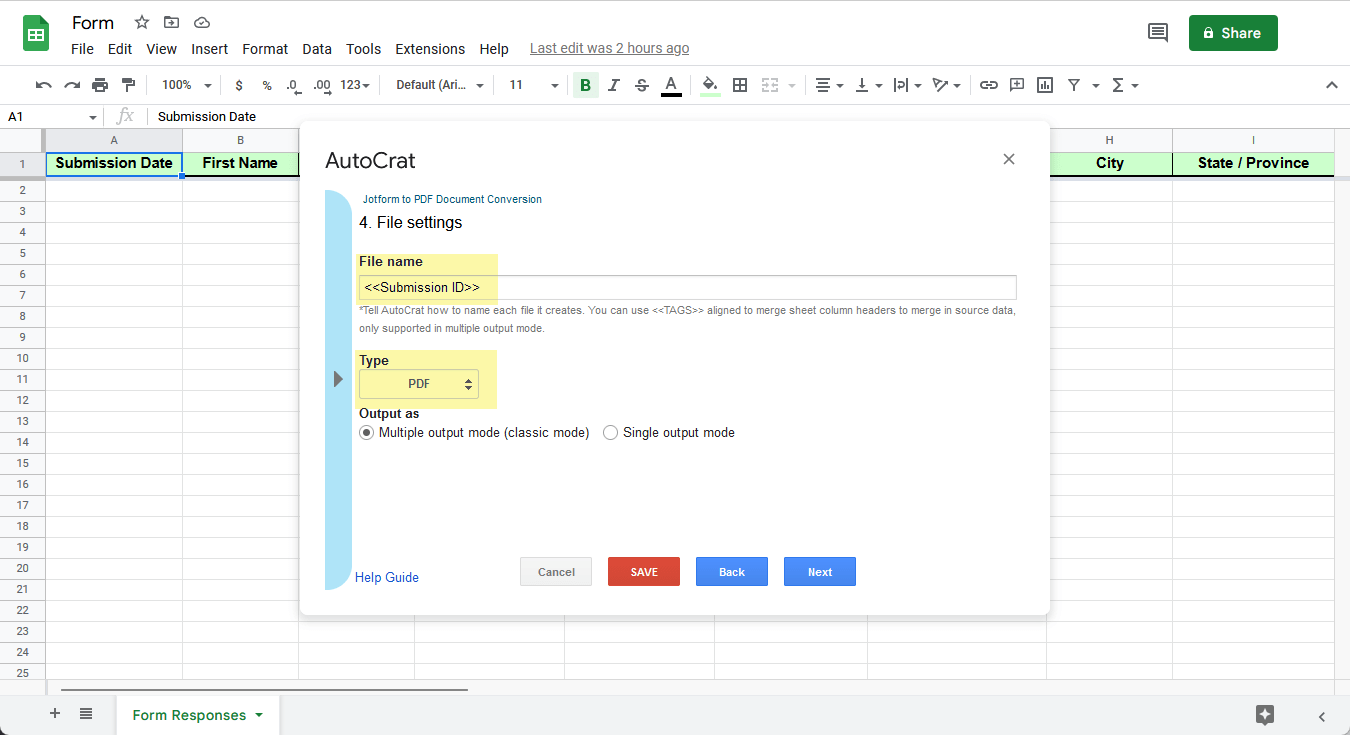
Task: Open the Functions sigma icon
Action: click(1119, 85)
